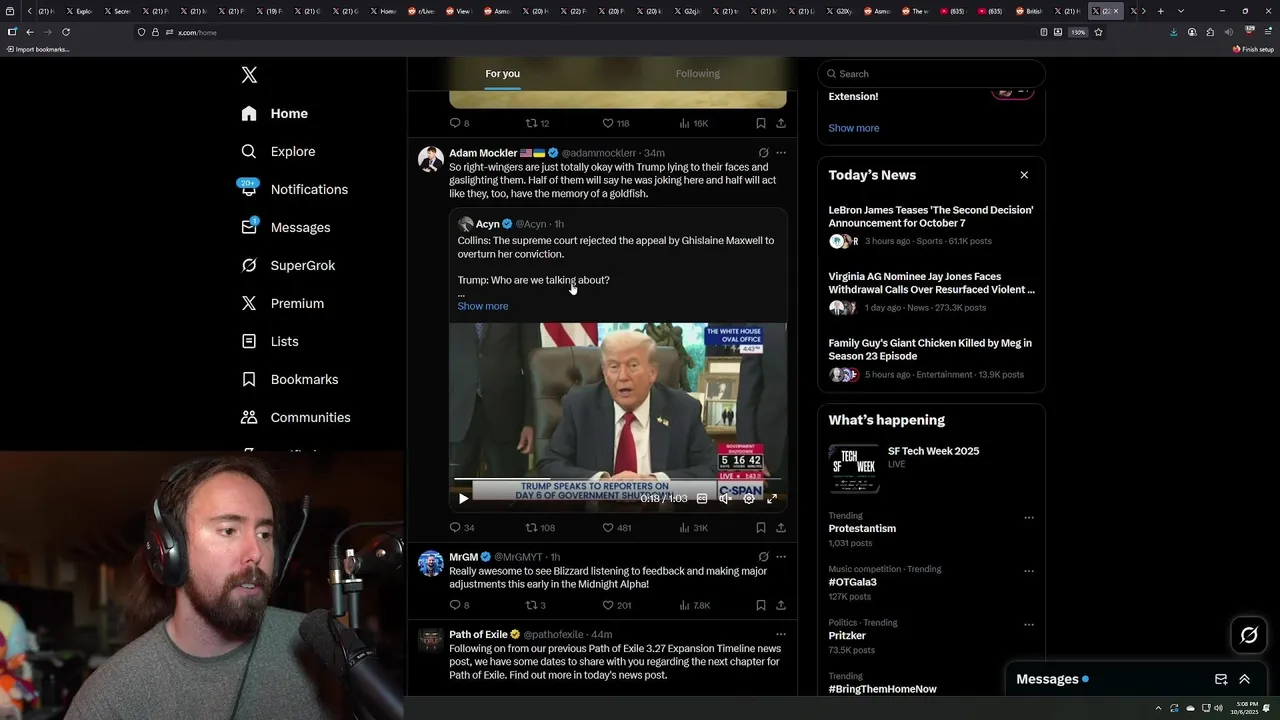The width and height of the screenshot is (1280, 720).
Task: Close the Today's News panel
Action: click(x=1024, y=175)
